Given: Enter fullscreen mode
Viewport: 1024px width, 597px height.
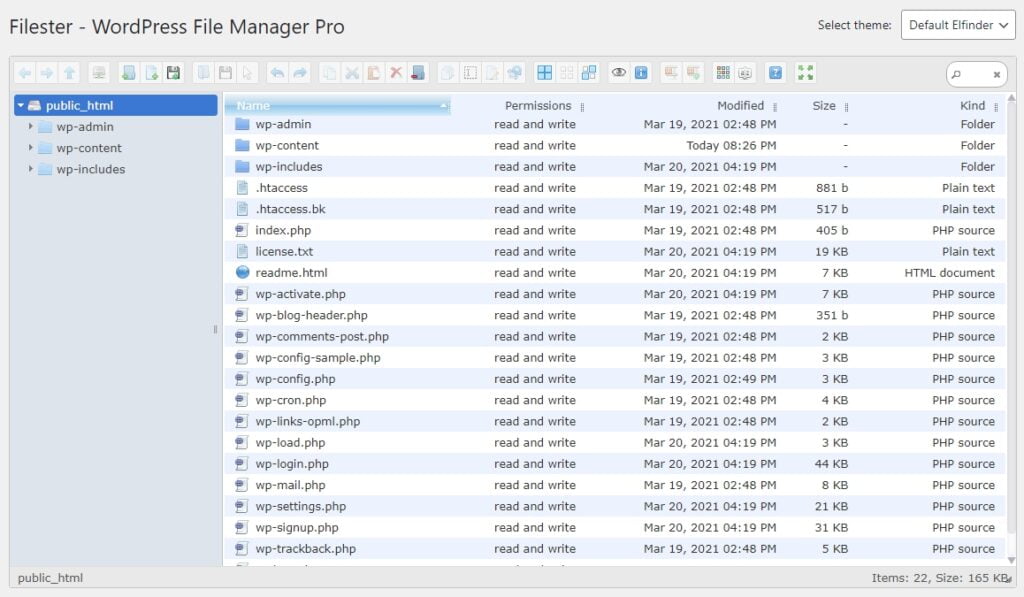Looking at the screenshot, I should [x=806, y=73].
